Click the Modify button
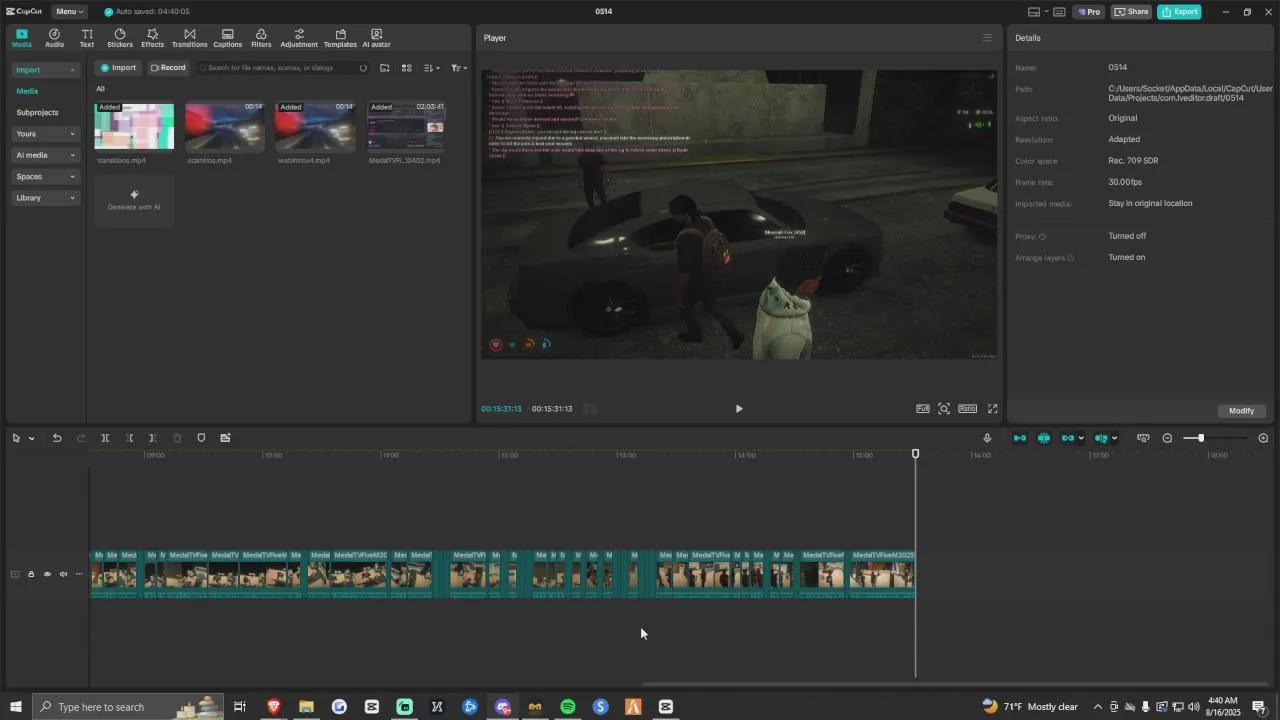 point(1241,411)
